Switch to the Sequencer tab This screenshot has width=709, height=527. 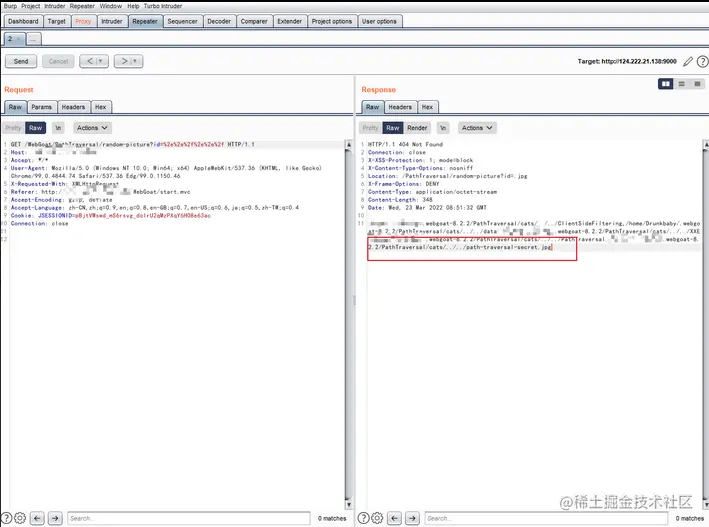[x=182, y=21]
